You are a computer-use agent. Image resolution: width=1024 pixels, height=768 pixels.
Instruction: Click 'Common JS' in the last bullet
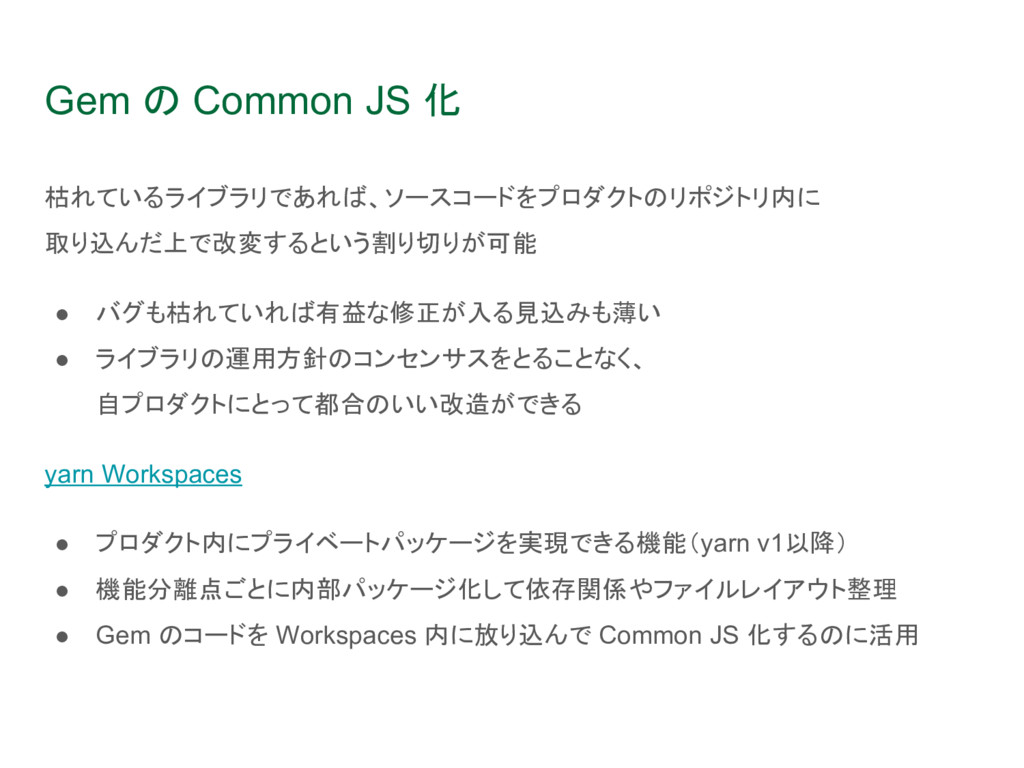pyautogui.click(x=669, y=635)
